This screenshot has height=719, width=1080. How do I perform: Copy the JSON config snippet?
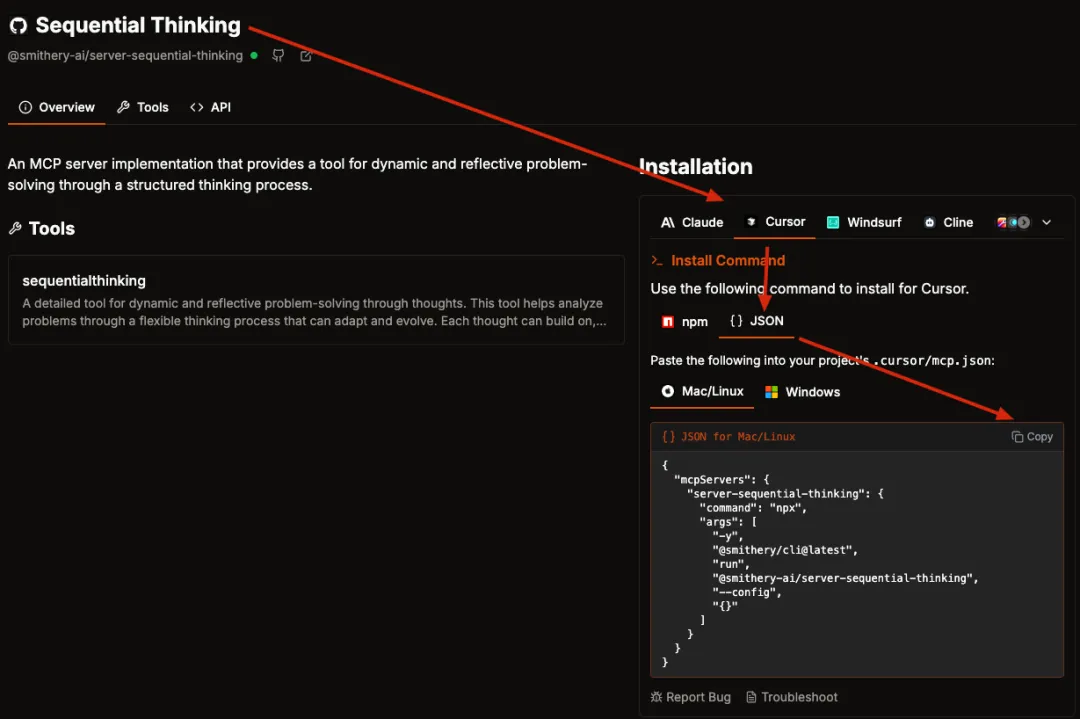(1032, 437)
